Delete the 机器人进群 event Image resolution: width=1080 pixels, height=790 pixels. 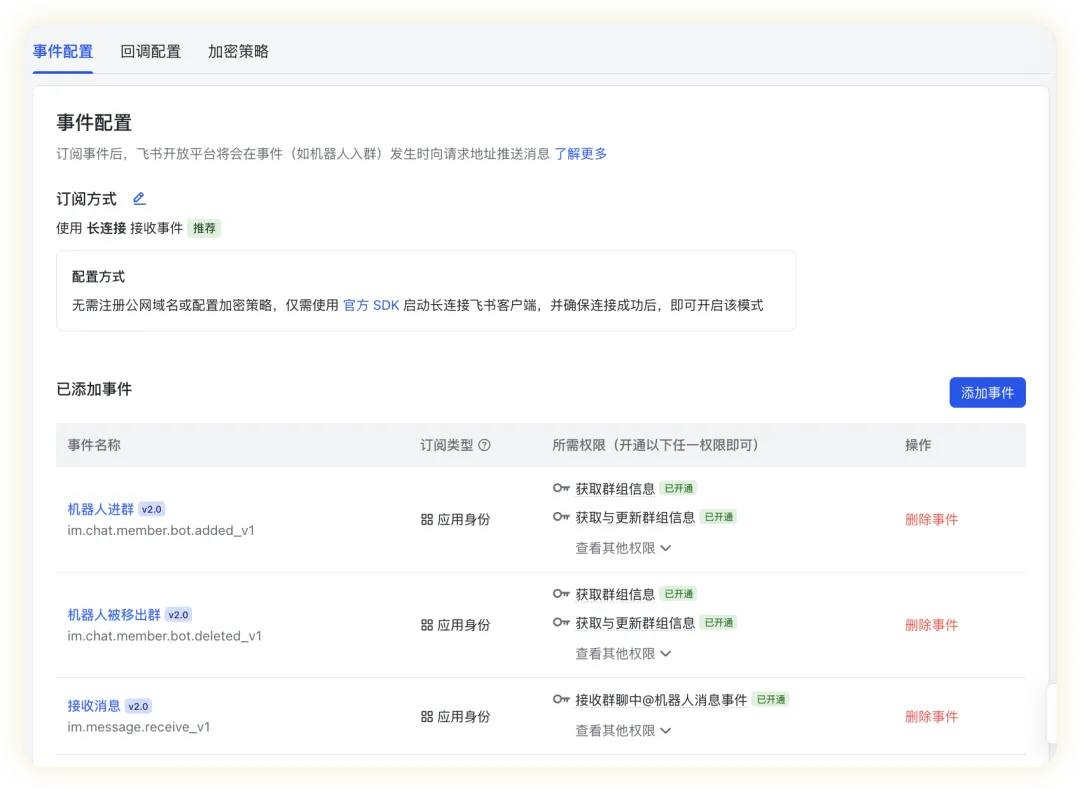coord(931,520)
